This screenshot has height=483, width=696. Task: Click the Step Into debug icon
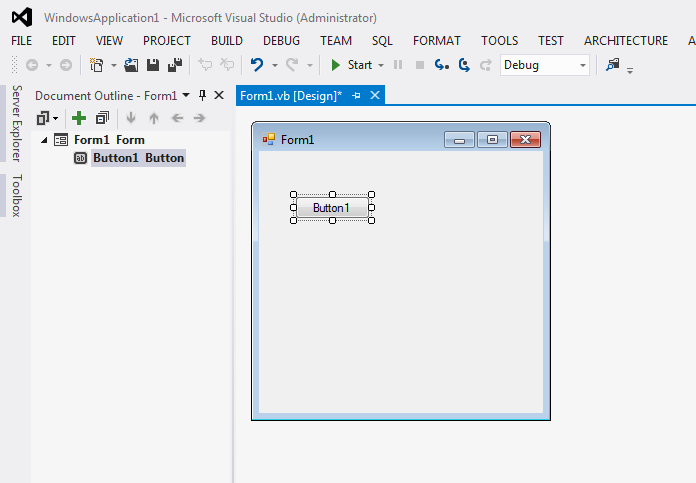(x=442, y=65)
